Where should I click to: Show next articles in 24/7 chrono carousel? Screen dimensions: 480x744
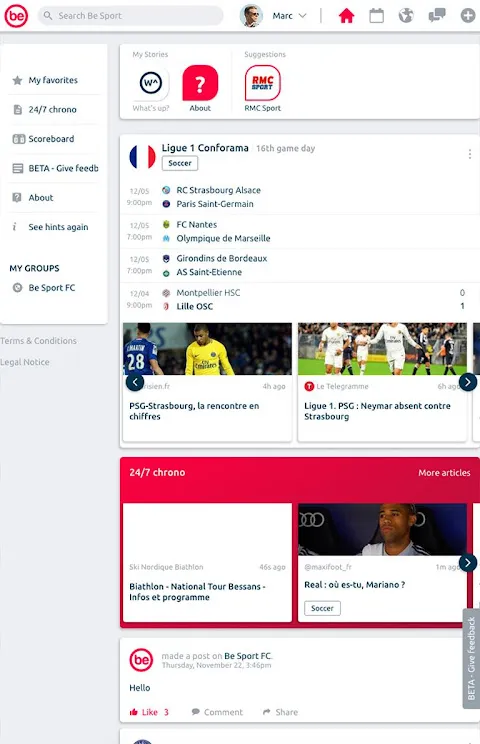click(x=468, y=563)
